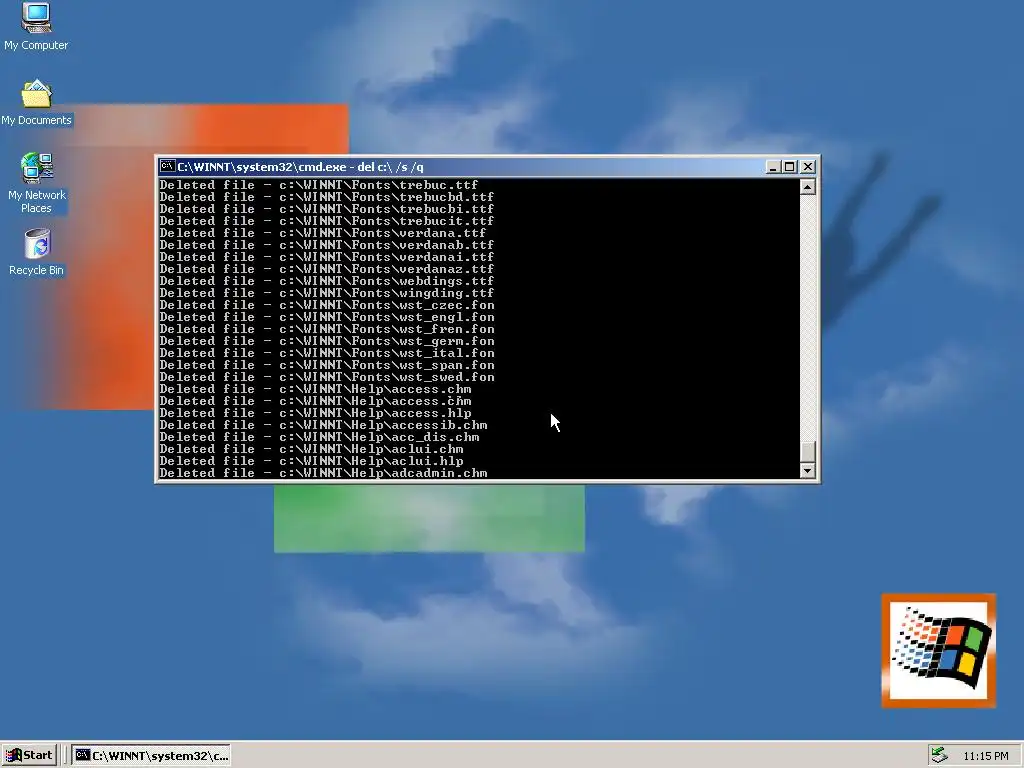
Task: Click the Start button
Action: coord(29,755)
